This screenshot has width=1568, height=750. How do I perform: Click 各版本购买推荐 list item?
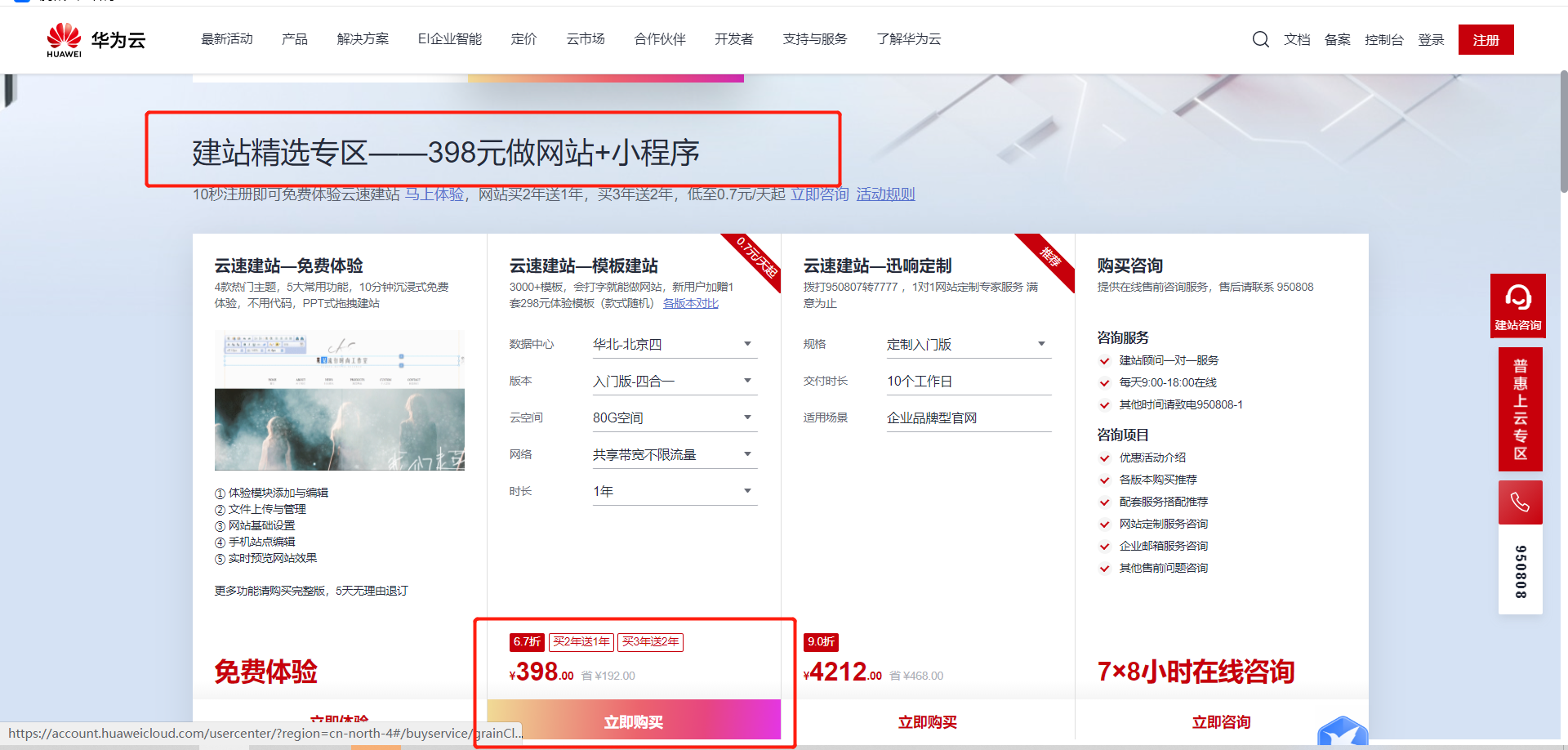point(1158,480)
